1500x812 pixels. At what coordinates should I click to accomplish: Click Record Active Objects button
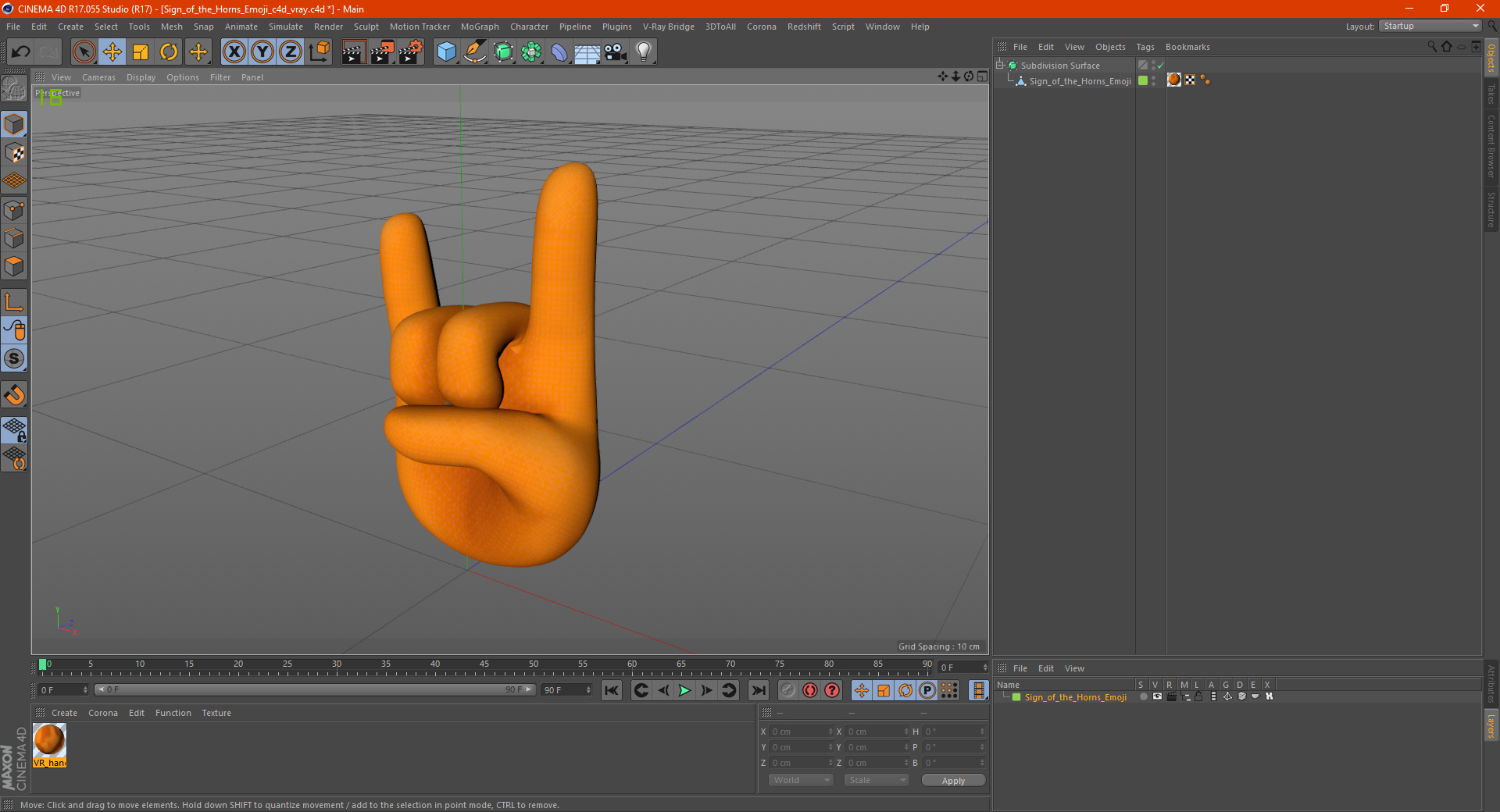788,690
